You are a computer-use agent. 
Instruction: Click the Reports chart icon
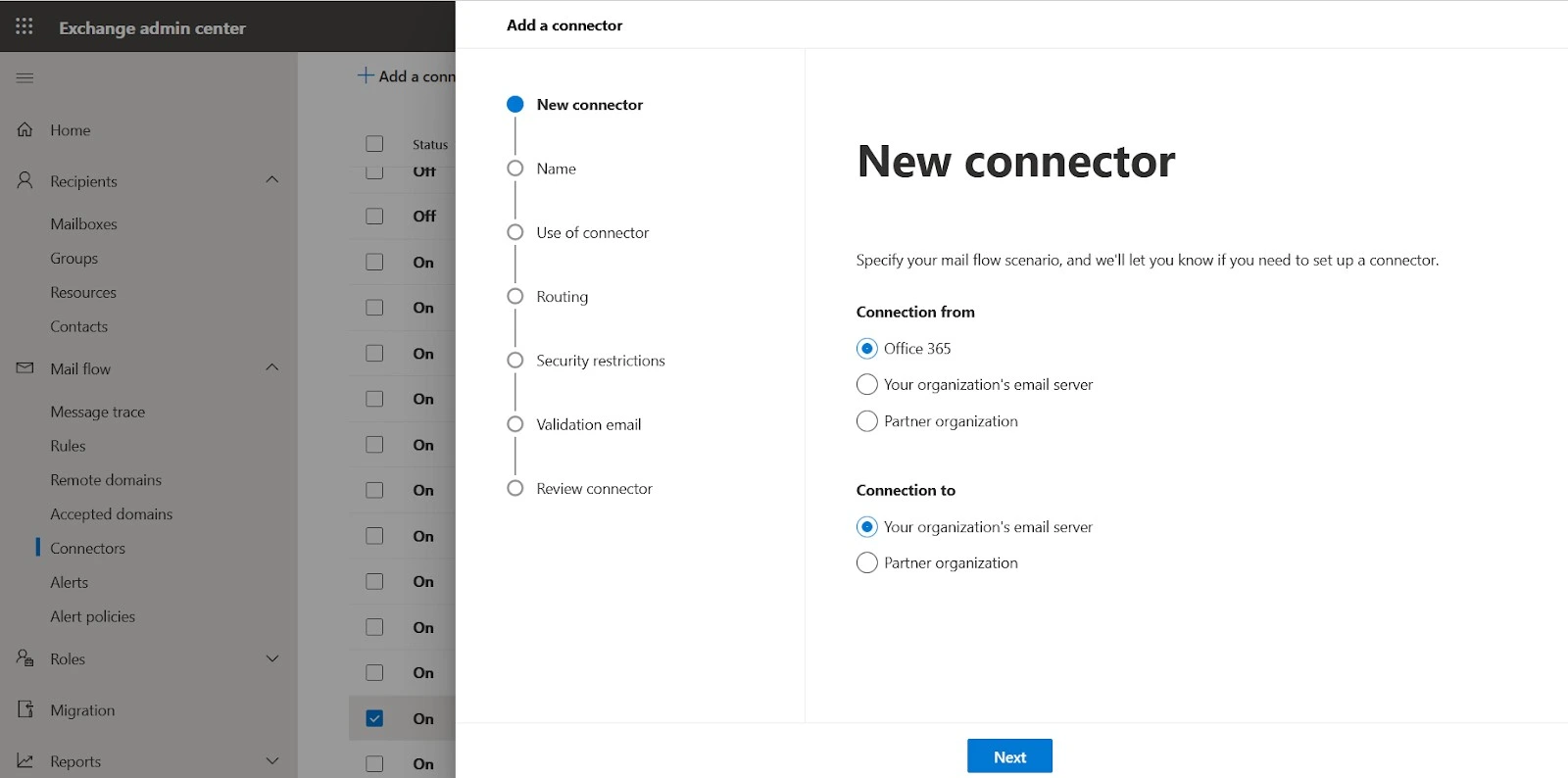click(x=25, y=761)
